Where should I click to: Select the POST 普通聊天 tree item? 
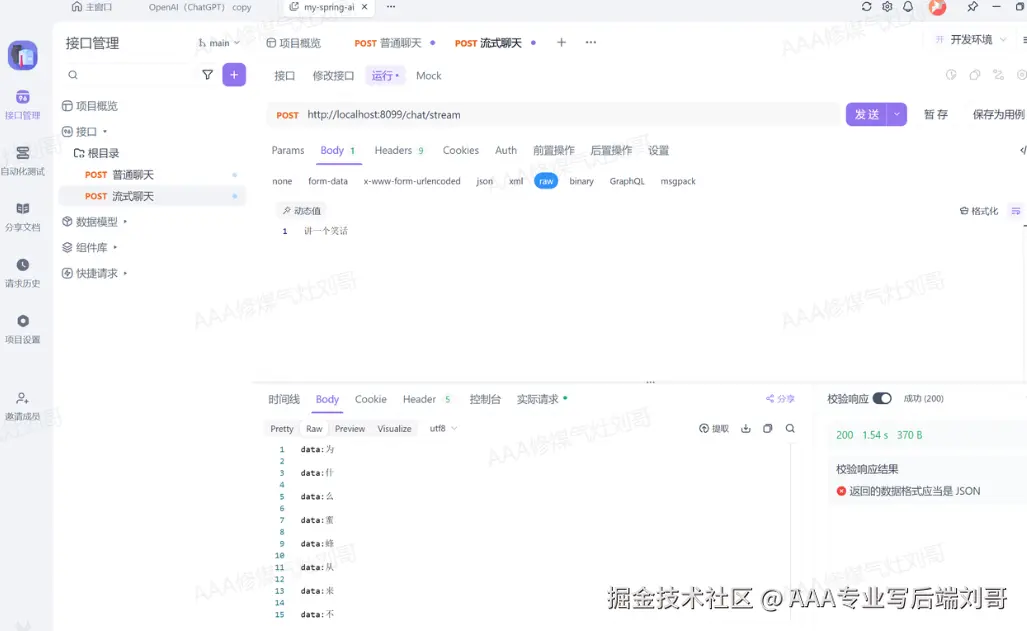[152, 175]
